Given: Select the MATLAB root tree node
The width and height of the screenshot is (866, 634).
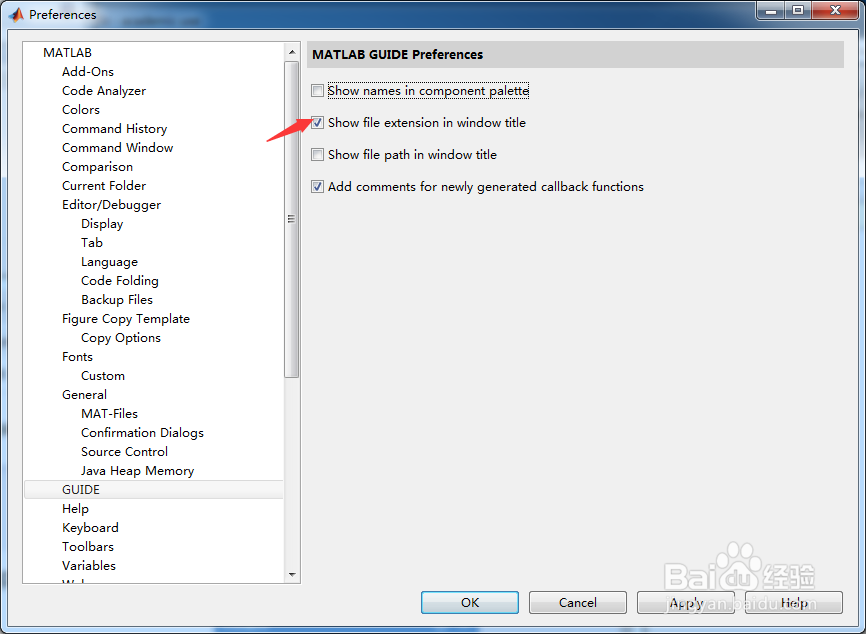Looking at the screenshot, I should (67, 52).
